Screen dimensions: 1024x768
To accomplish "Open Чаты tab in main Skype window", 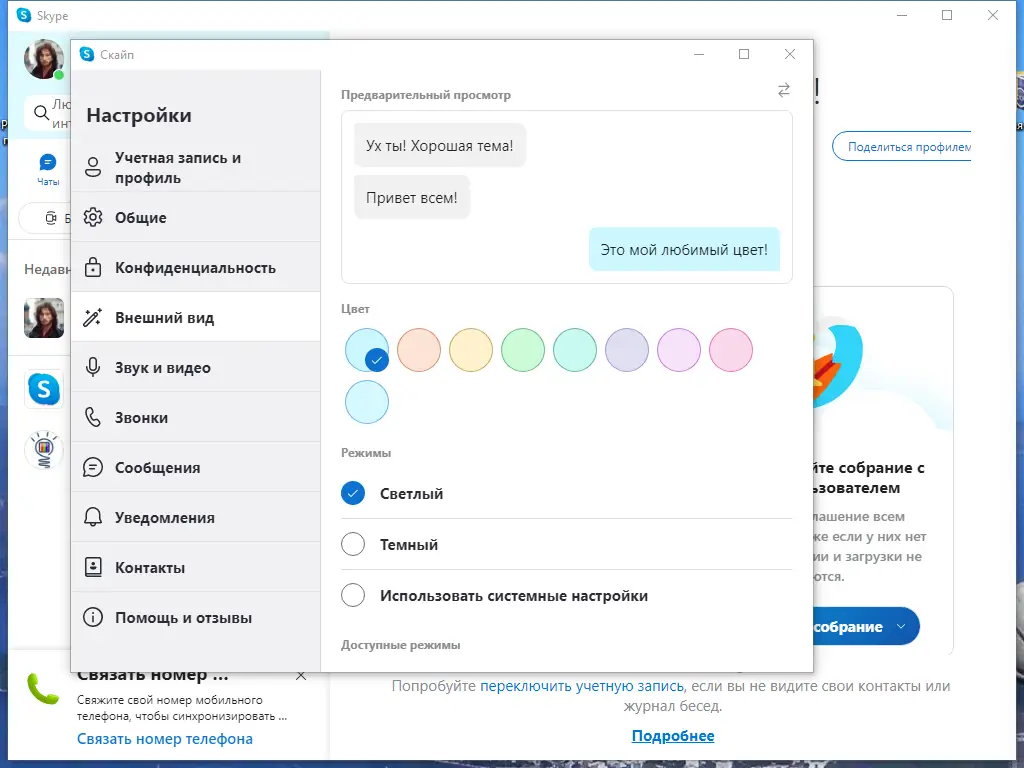I will [48, 170].
